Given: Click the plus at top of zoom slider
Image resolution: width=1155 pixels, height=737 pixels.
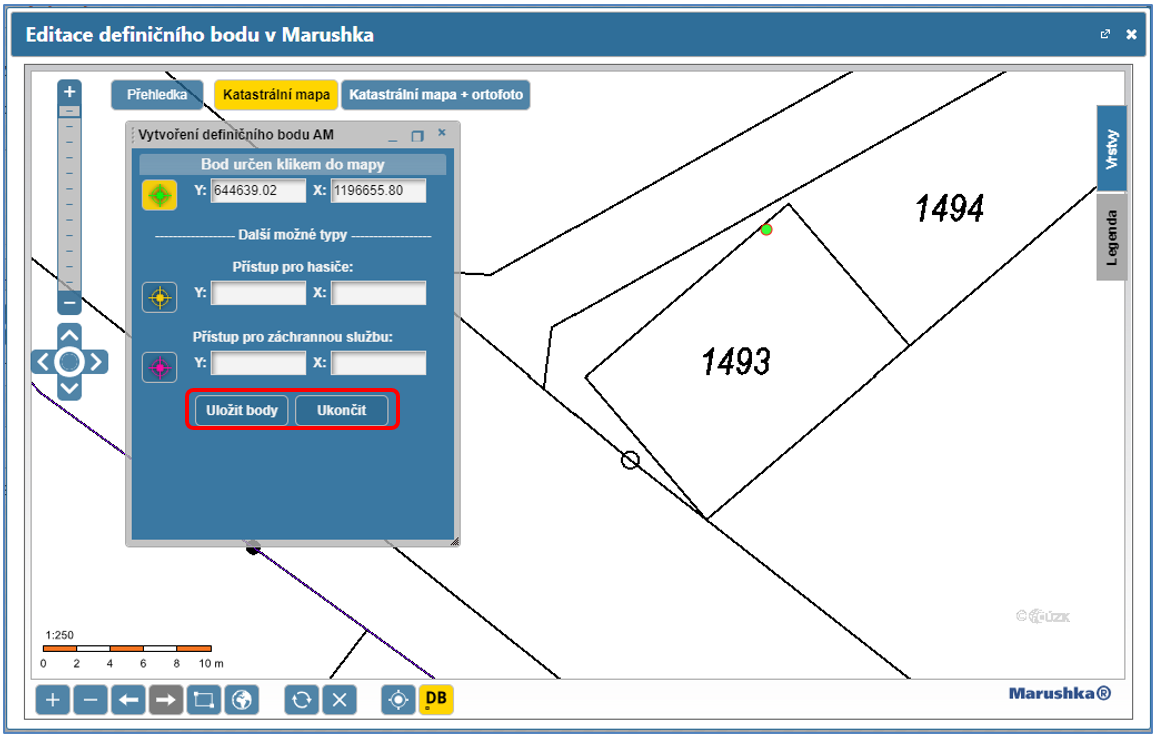Looking at the screenshot, I should [69, 92].
